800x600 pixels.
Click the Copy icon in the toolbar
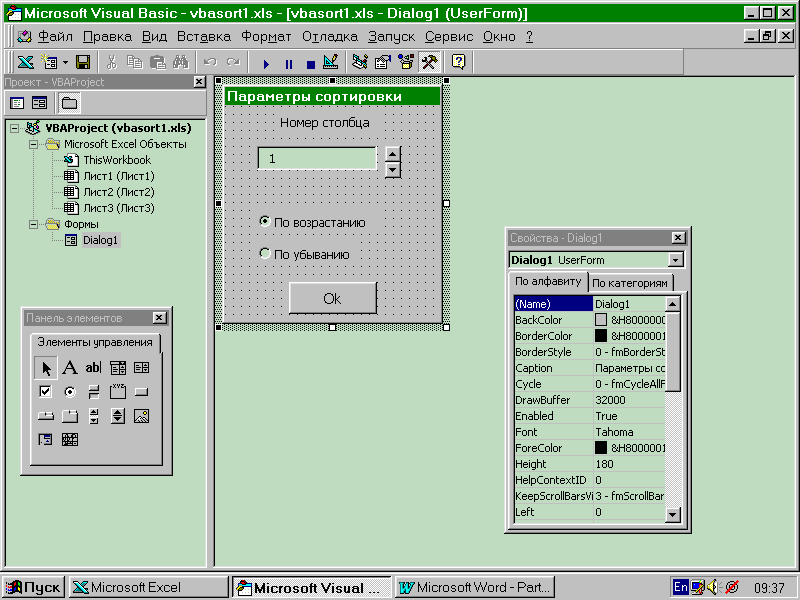click(135, 62)
